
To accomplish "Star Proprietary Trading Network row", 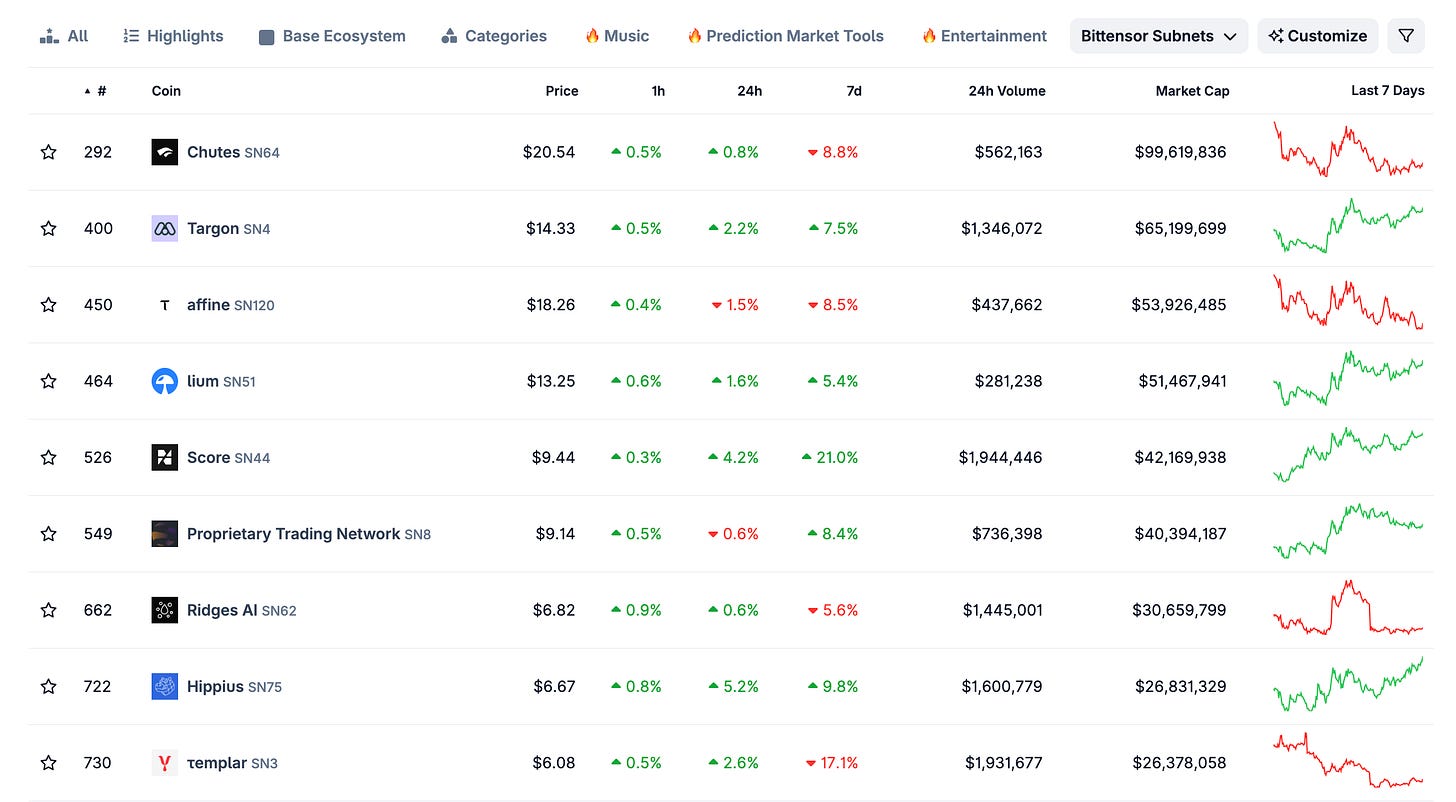I will click(48, 534).
